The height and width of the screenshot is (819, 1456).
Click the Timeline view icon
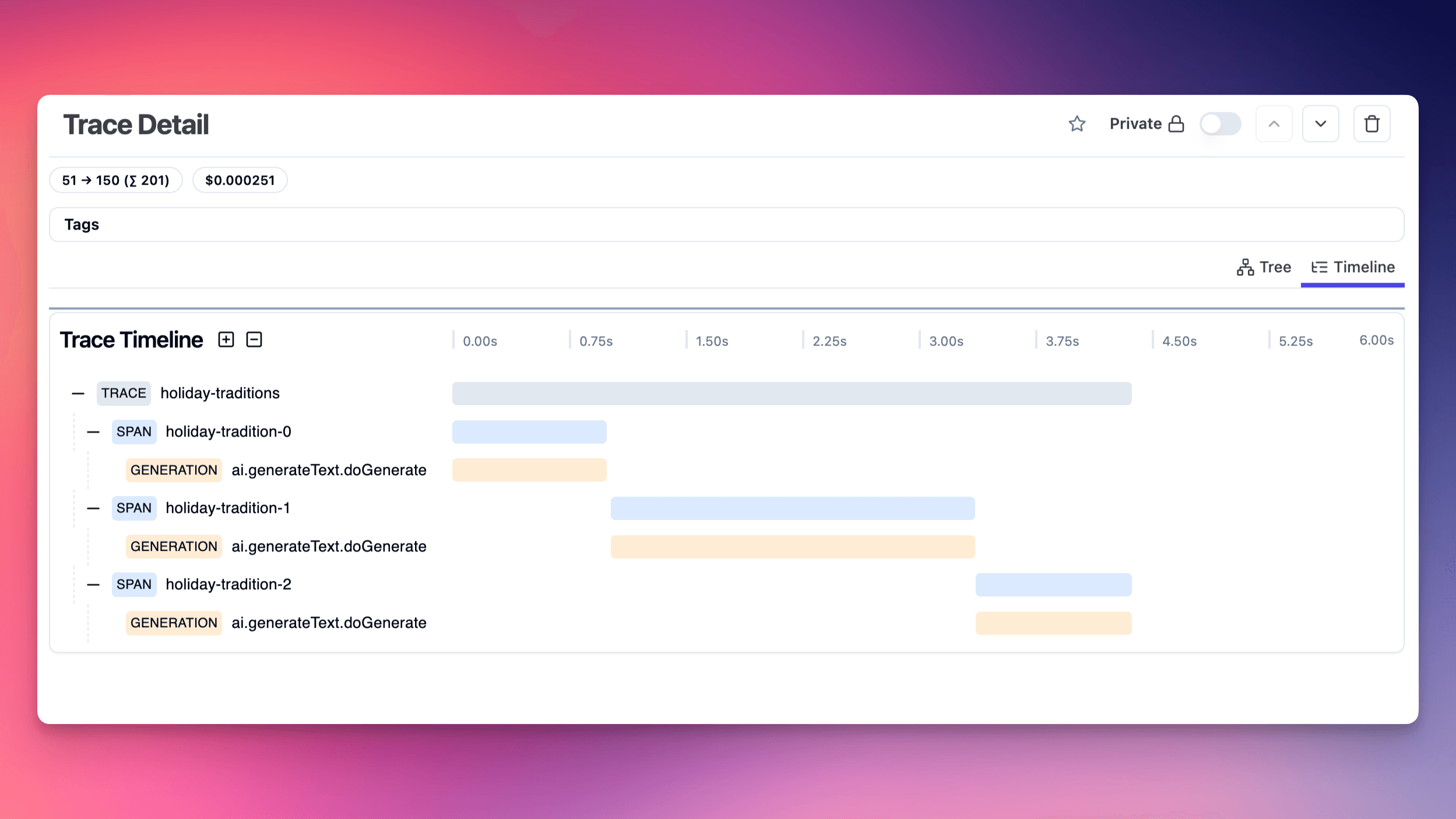click(1318, 267)
